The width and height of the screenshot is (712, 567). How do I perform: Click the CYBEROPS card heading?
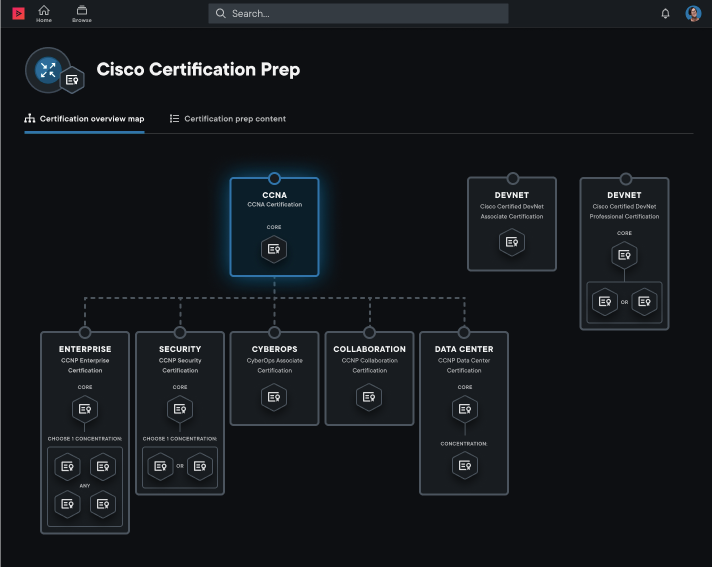274,349
